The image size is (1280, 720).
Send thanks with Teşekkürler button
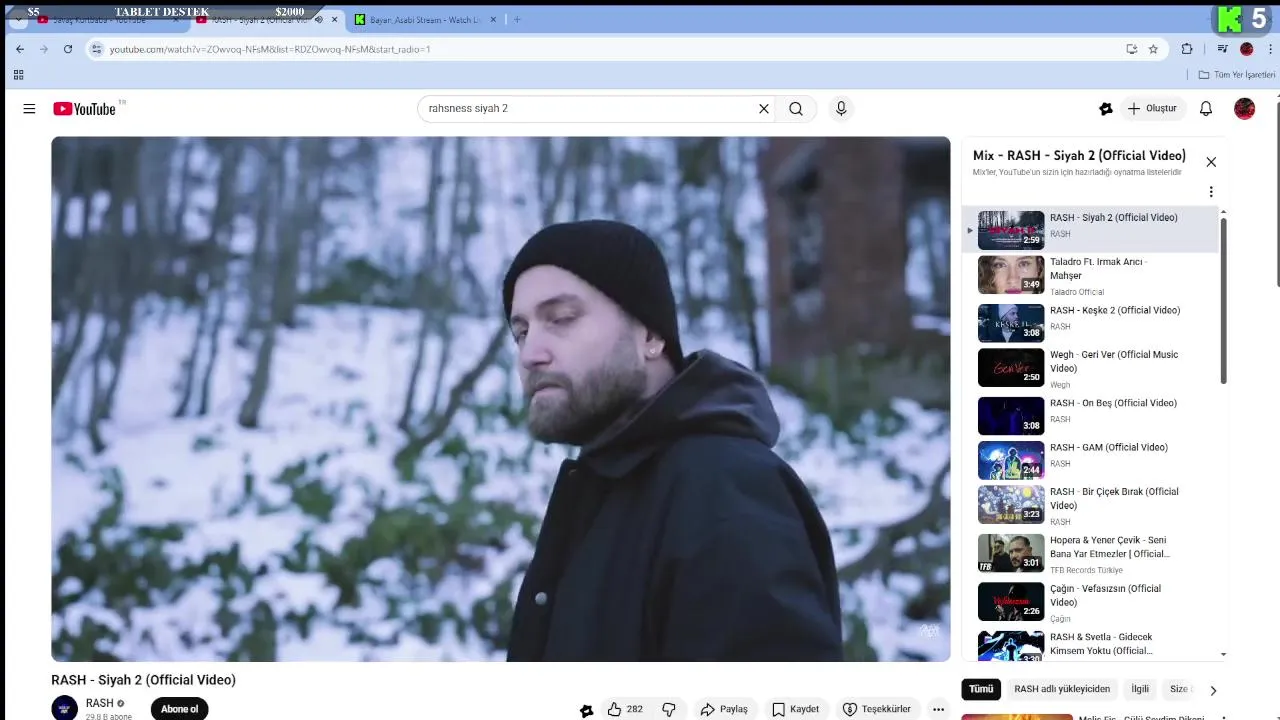(877, 709)
